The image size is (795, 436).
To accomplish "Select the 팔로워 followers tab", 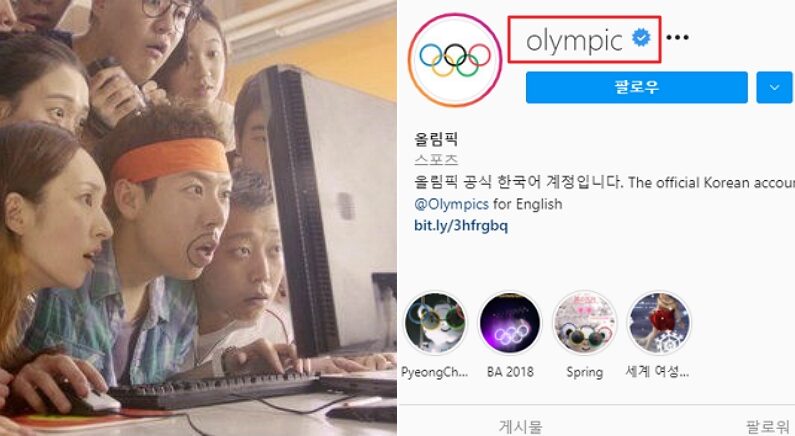I will tap(767, 426).
